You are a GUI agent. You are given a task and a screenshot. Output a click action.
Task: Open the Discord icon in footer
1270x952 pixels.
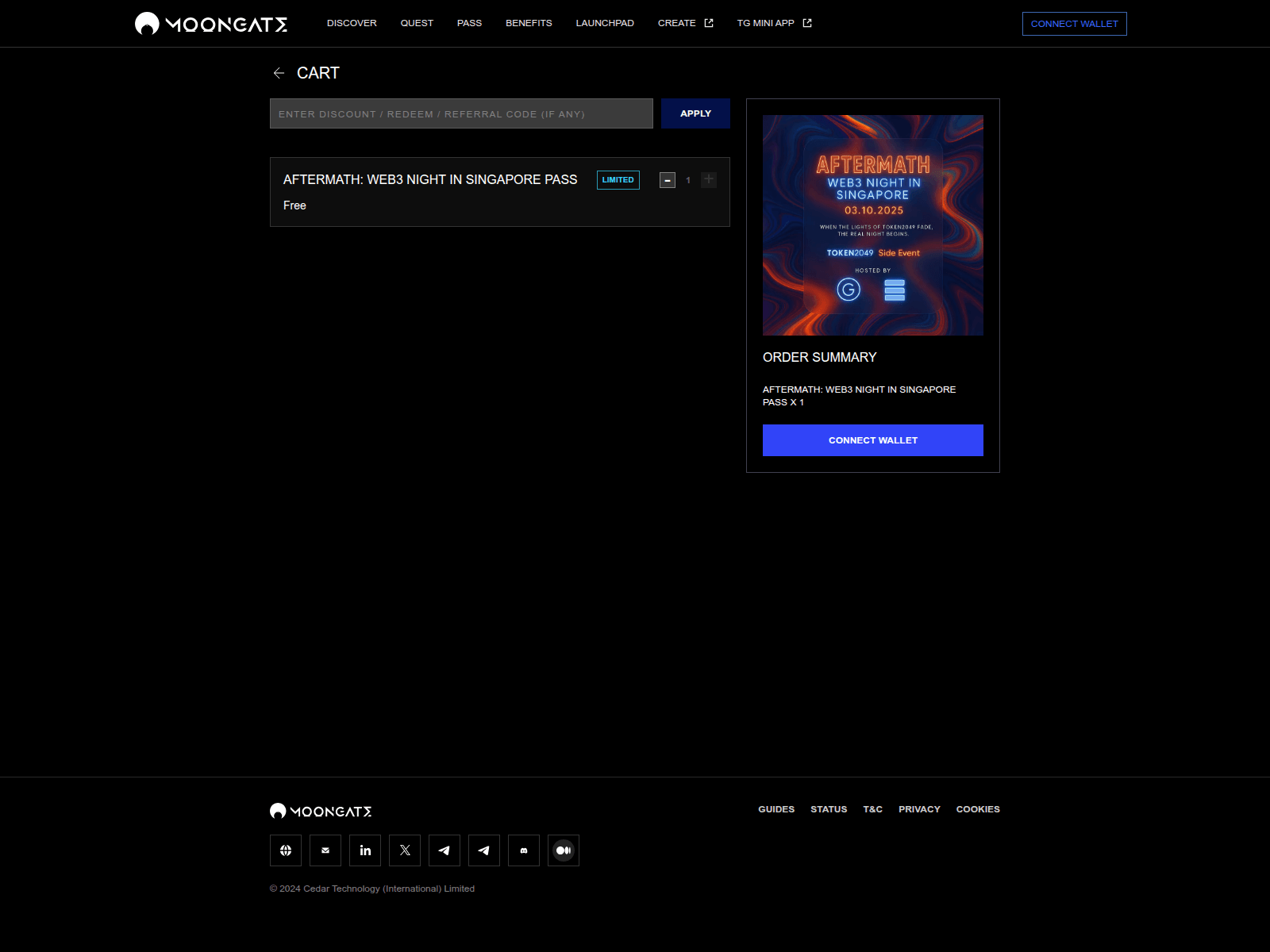524,850
